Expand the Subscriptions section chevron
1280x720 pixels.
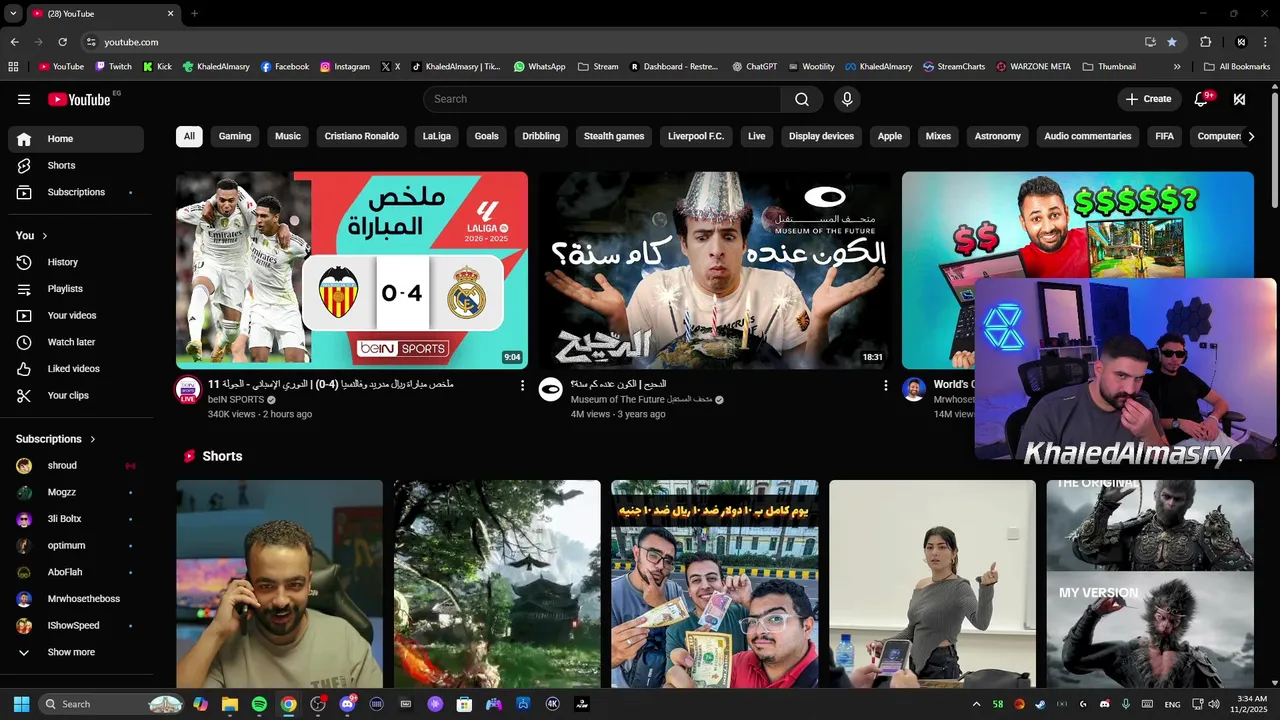[93, 439]
